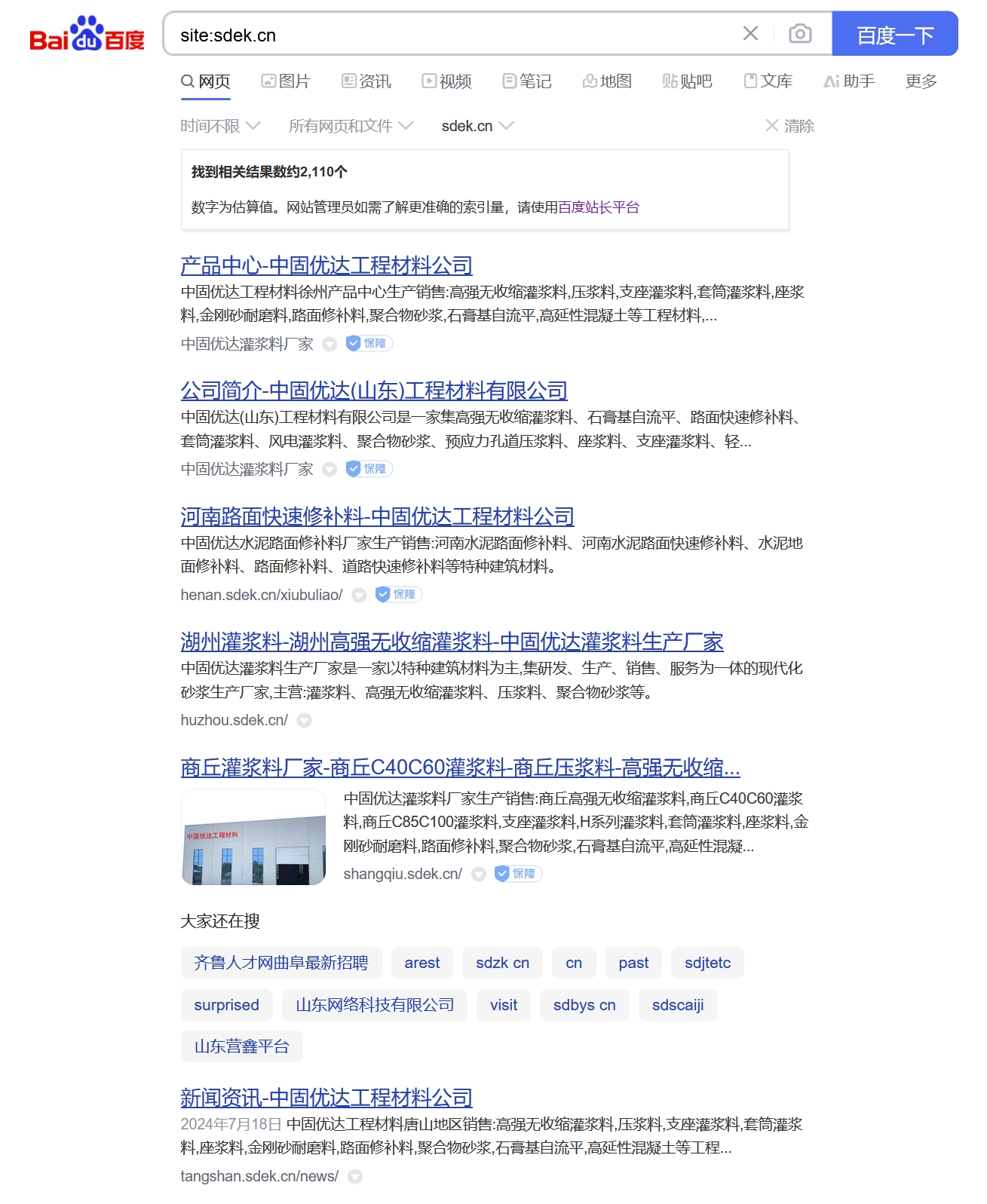Click the arrow icon under 公司简介 result

[330, 470]
